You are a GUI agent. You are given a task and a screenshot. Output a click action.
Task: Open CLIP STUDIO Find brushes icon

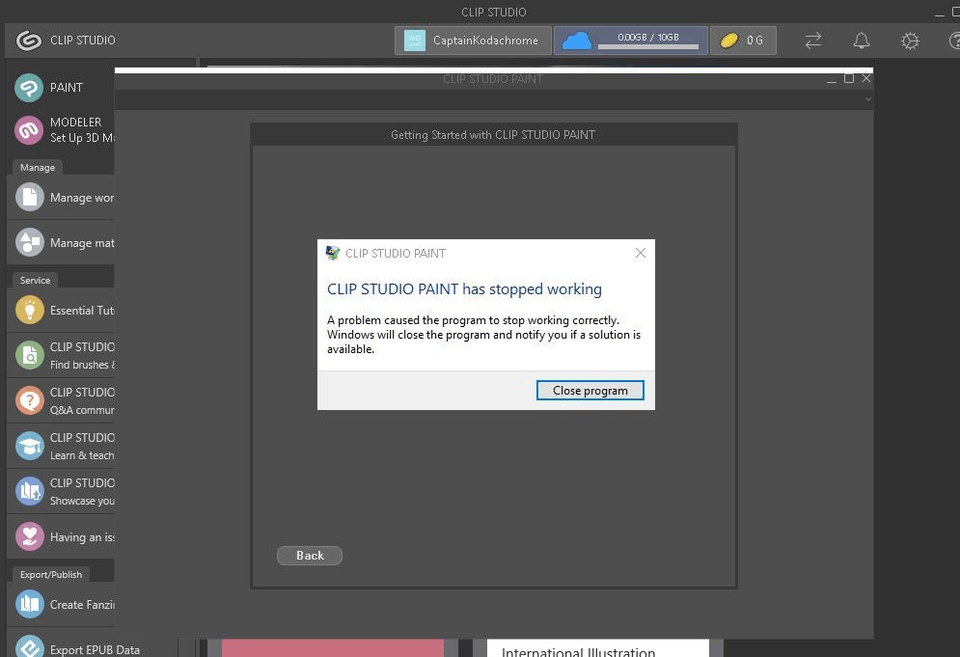[29, 355]
